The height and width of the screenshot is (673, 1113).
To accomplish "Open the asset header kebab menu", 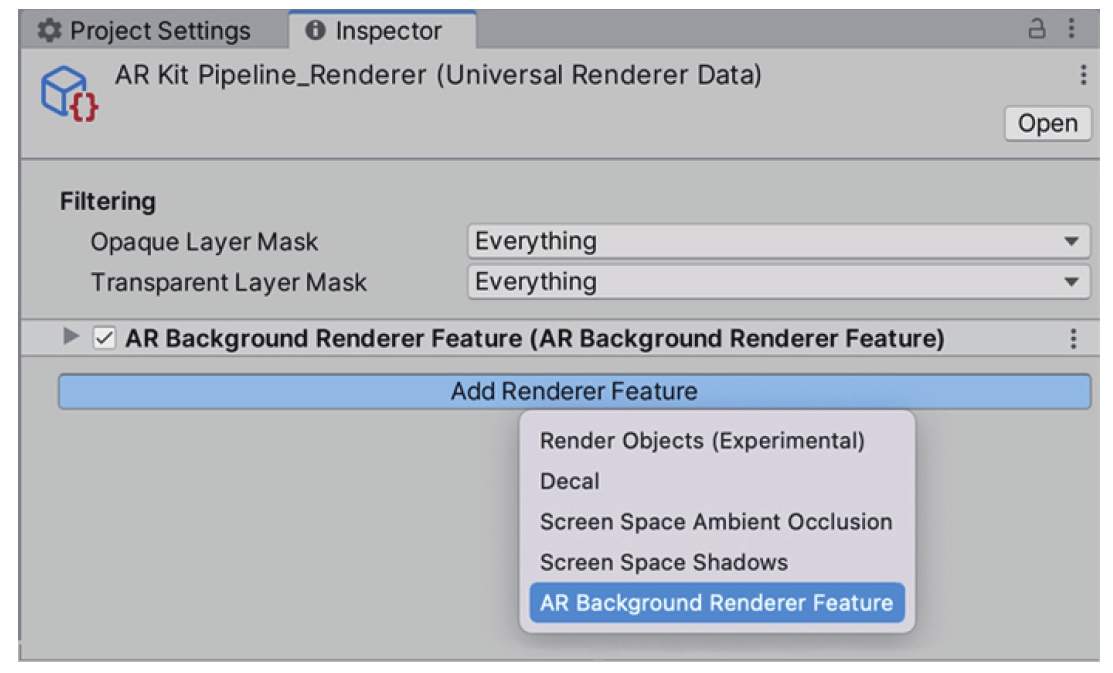I will tap(1083, 75).
